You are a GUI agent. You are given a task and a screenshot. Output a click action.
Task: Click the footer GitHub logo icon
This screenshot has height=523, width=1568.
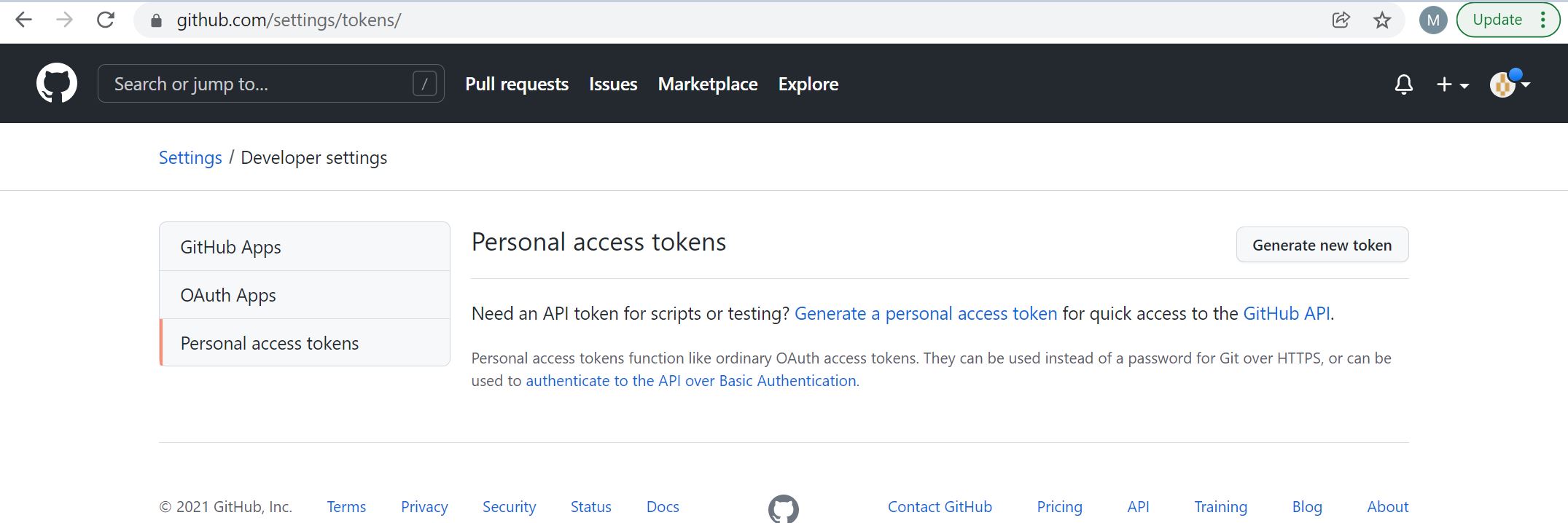[784, 508]
